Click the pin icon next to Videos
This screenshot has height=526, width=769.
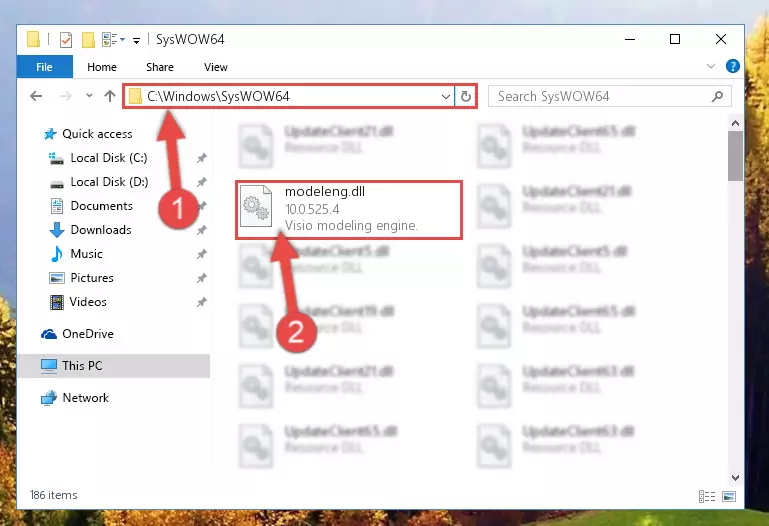tap(202, 302)
